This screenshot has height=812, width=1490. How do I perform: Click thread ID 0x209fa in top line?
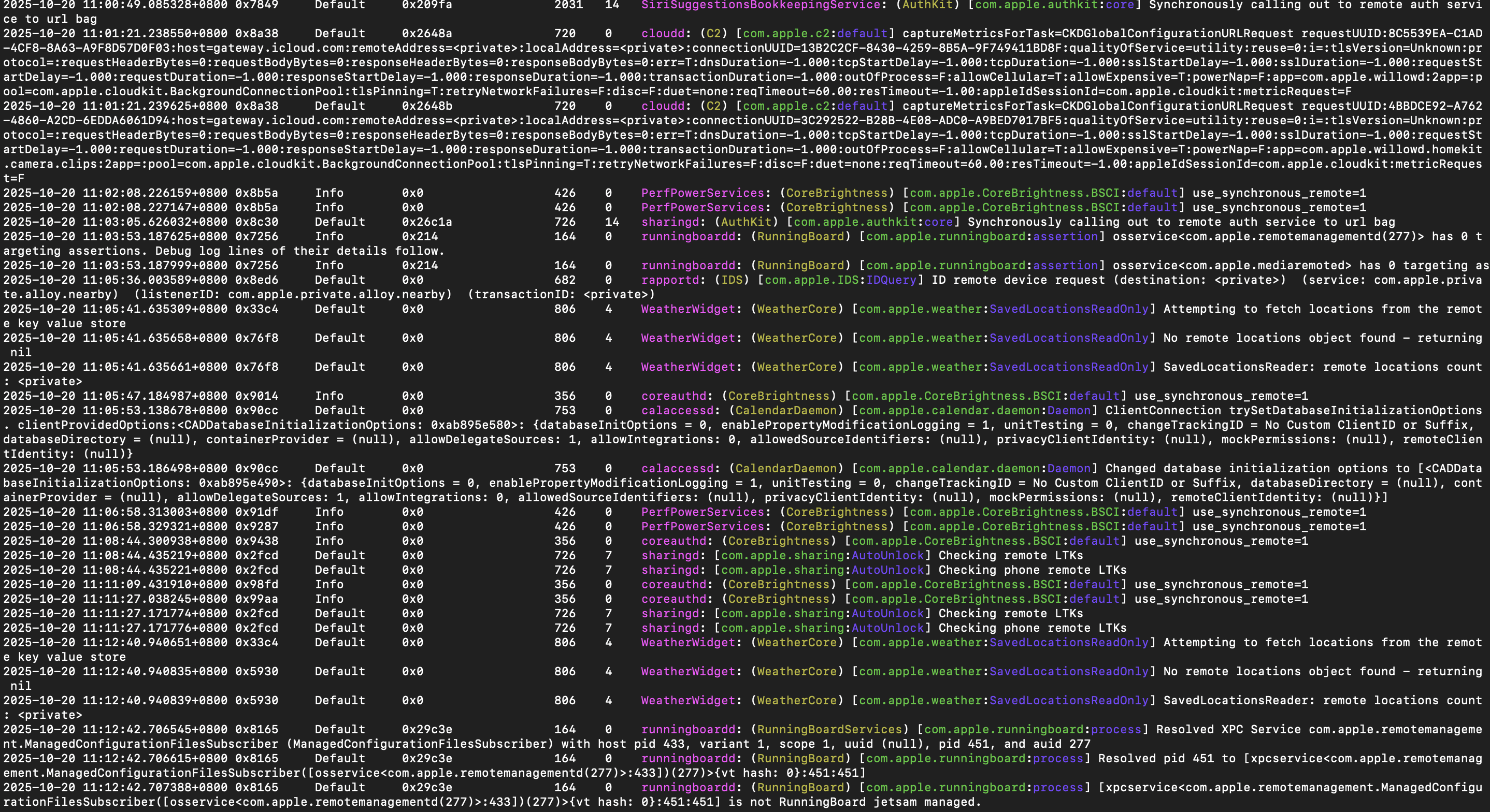coord(426,5)
